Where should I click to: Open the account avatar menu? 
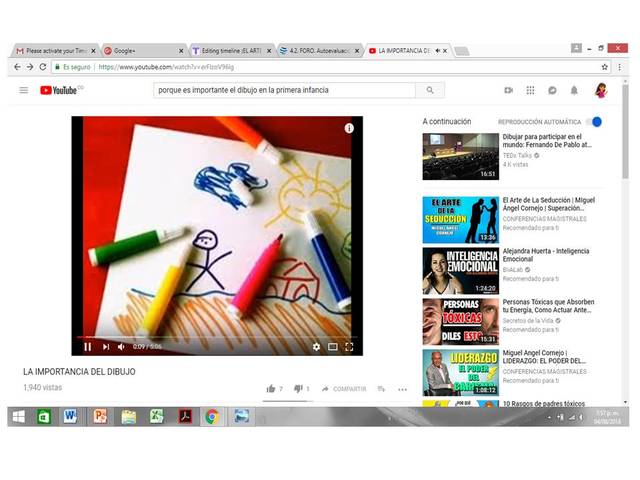click(x=600, y=90)
